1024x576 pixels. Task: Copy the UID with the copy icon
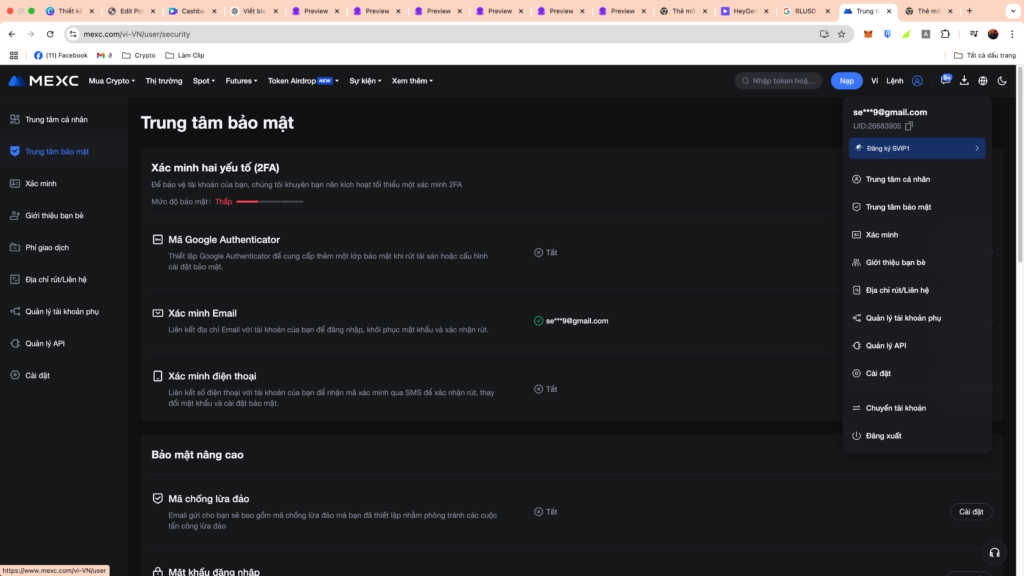pos(909,126)
